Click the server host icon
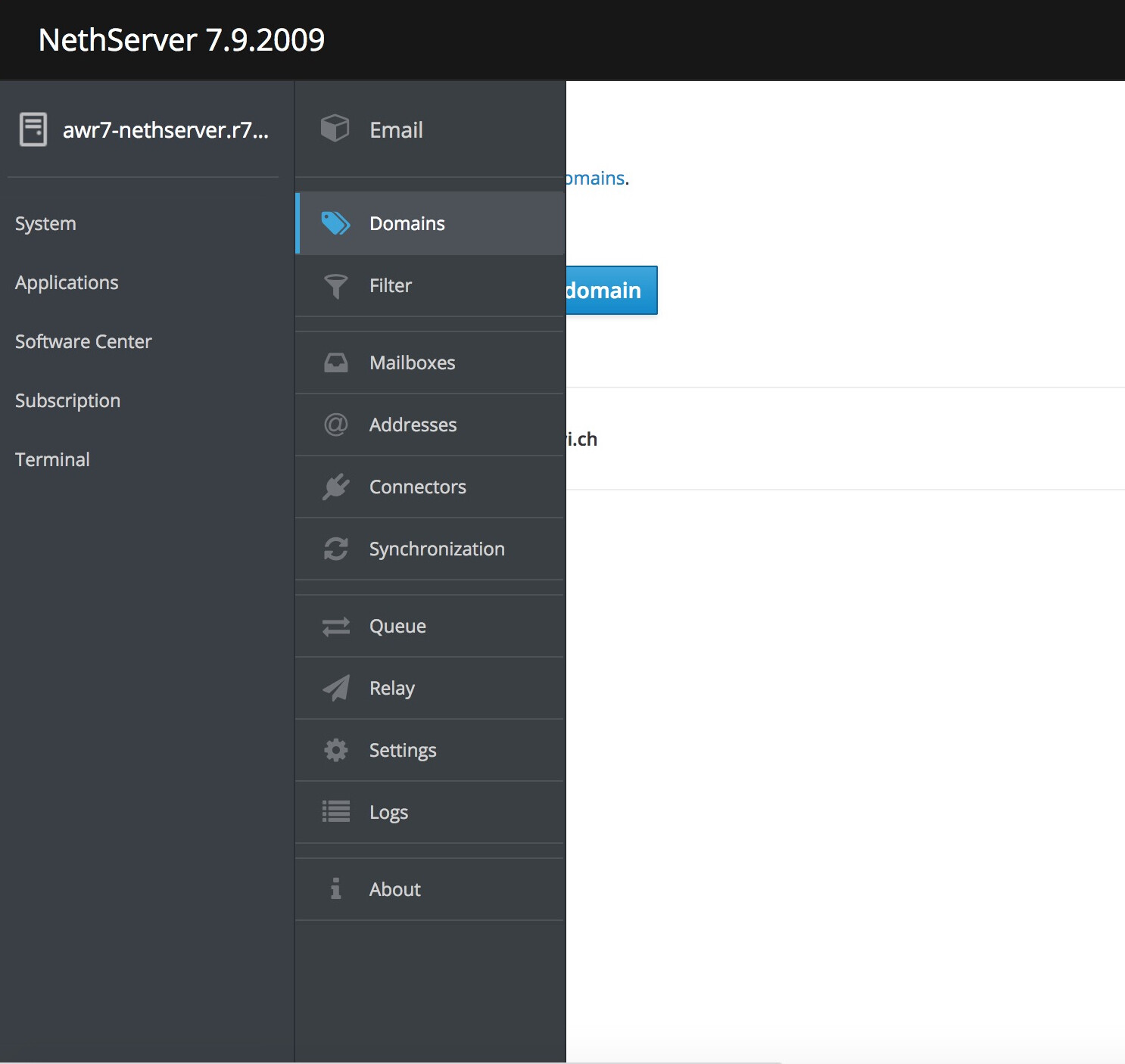The image size is (1125, 1064). click(x=33, y=129)
